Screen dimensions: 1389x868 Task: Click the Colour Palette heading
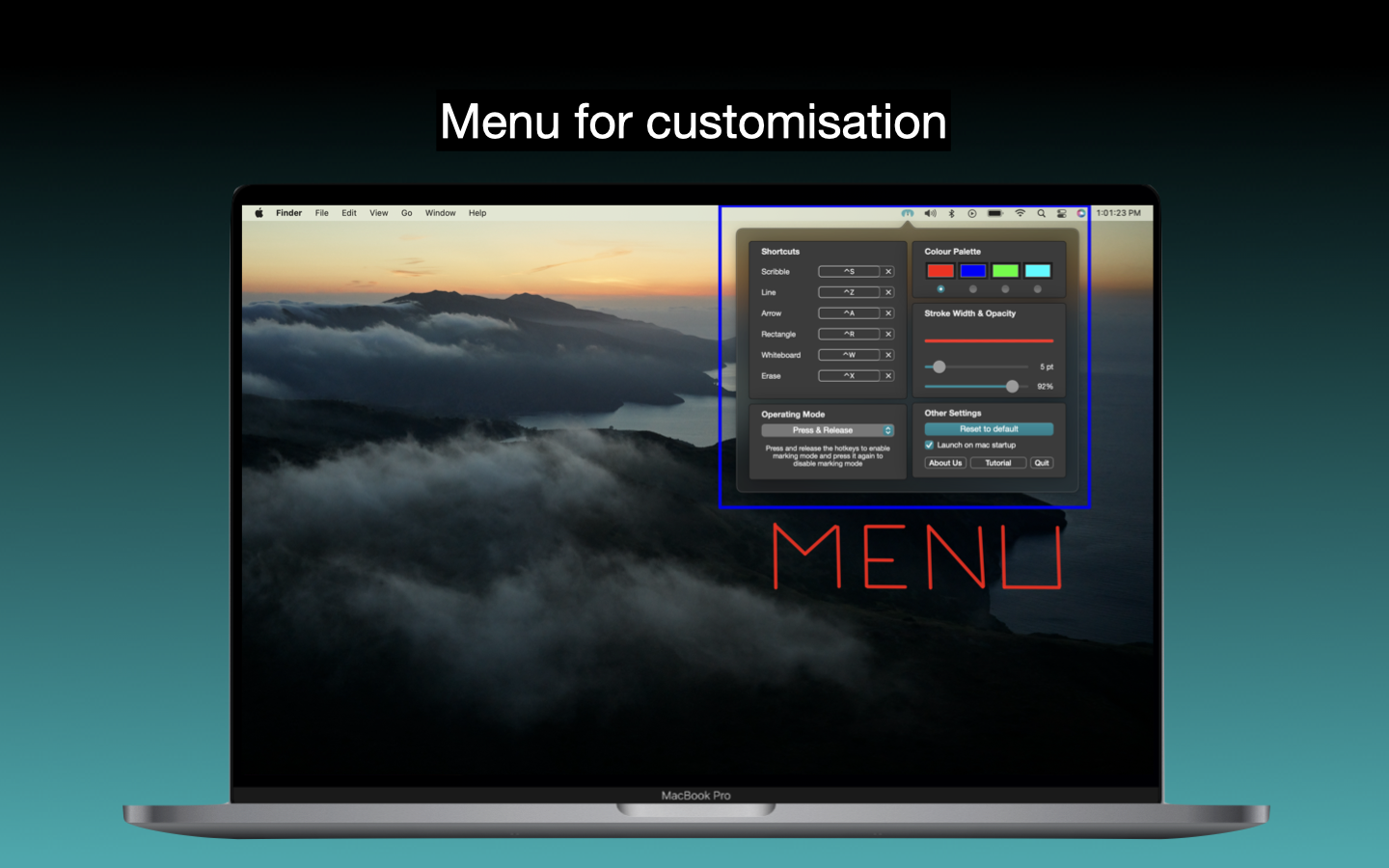coord(952,252)
